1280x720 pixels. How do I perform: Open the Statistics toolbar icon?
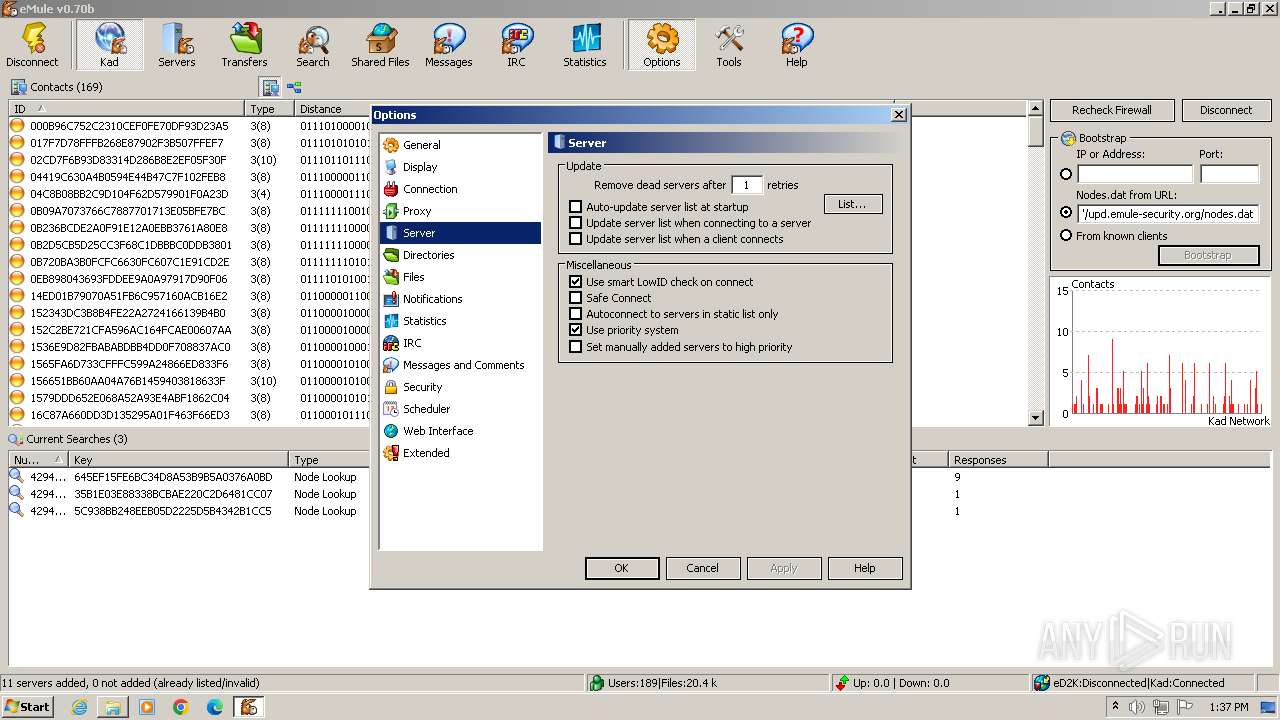585,45
